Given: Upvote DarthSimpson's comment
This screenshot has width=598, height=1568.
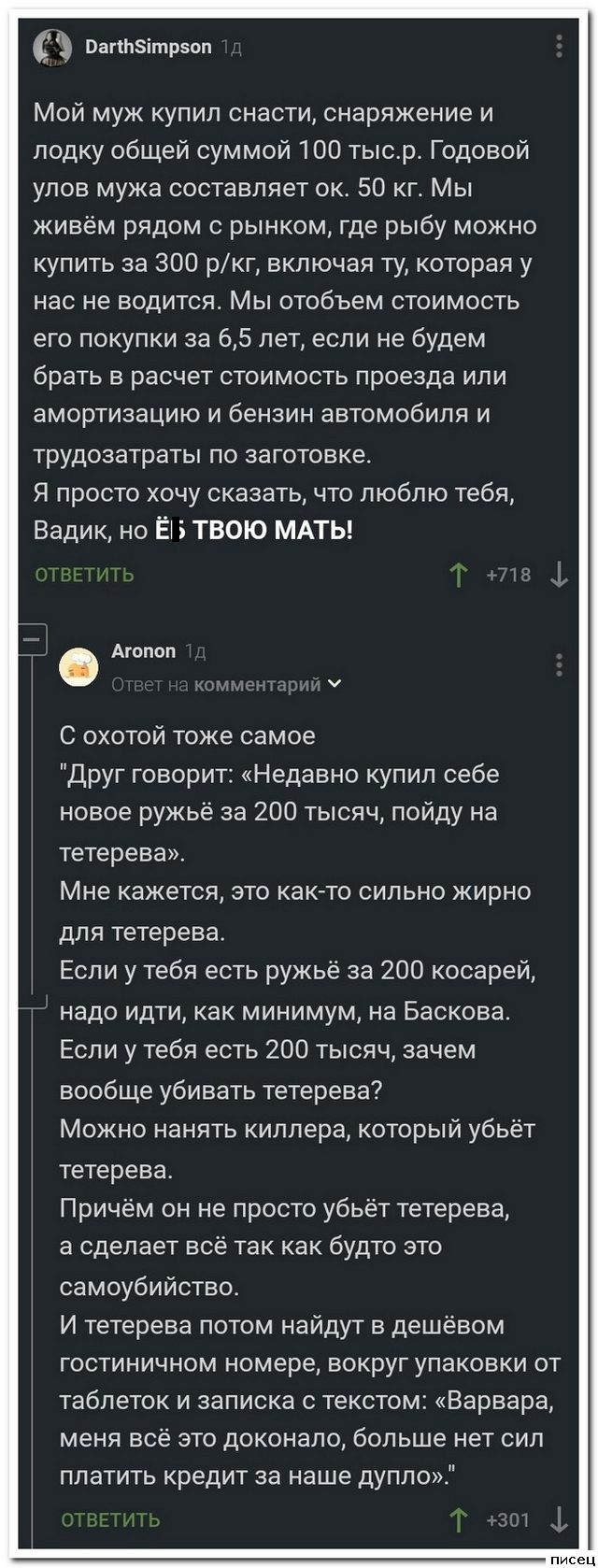Looking at the screenshot, I should 459,575.
